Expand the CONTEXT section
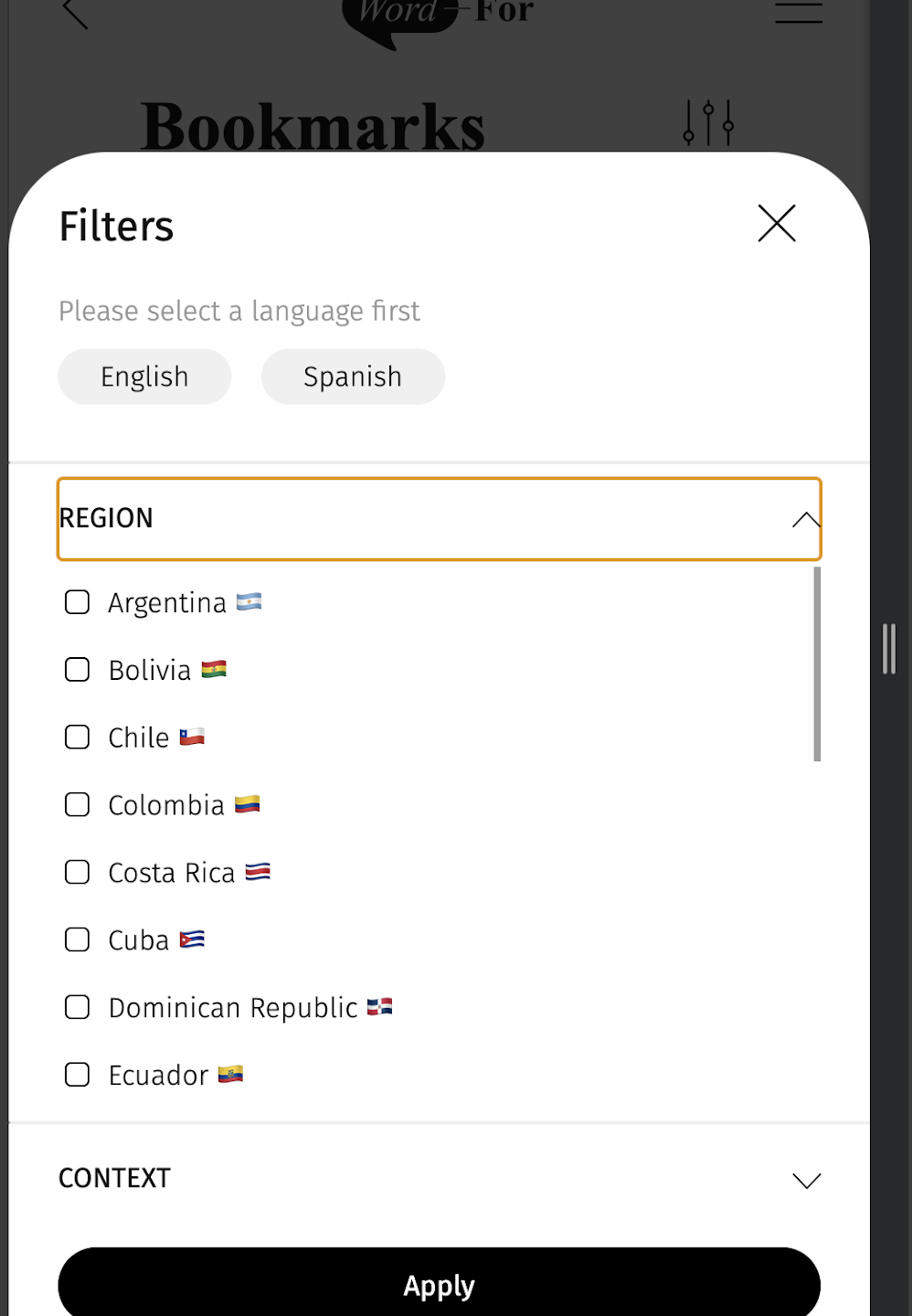Viewport: 912px width, 1316px height. point(439,1179)
